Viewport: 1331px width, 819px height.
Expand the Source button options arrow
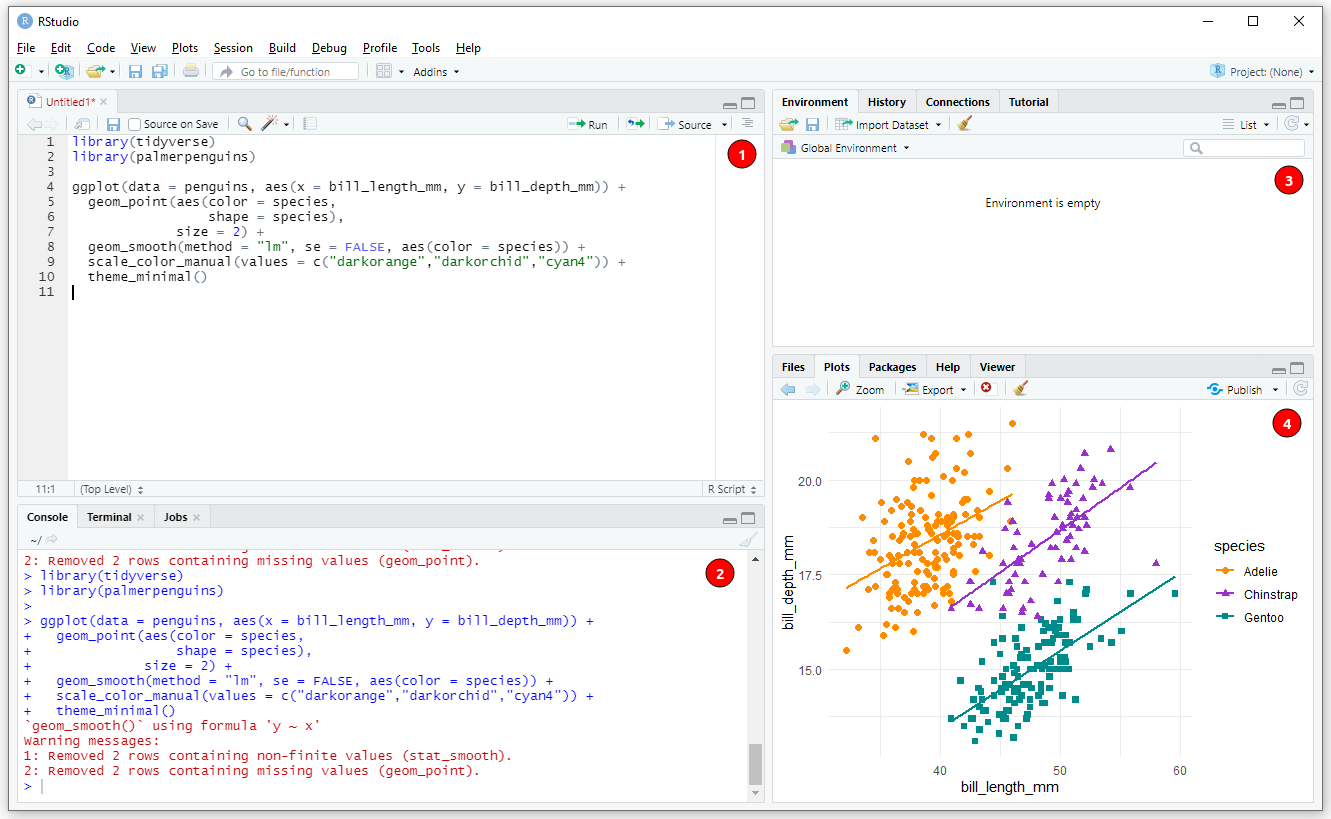click(x=724, y=125)
